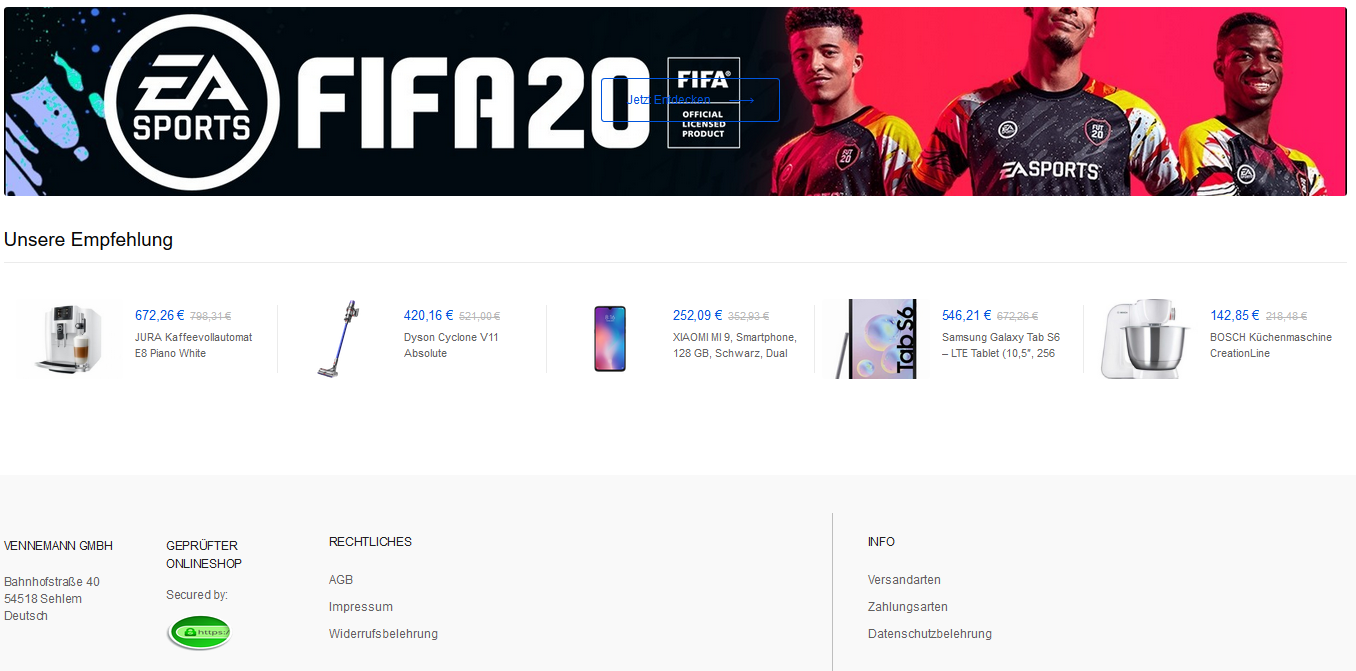Go to BOSCH Küchenmaschine CreationLine title
1356x671 pixels.
coord(1271,345)
